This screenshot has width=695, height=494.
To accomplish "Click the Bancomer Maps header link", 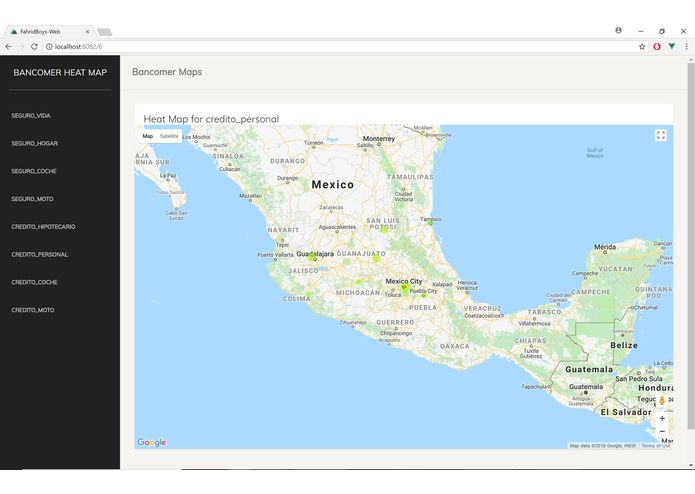I will pyautogui.click(x=167, y=72).
